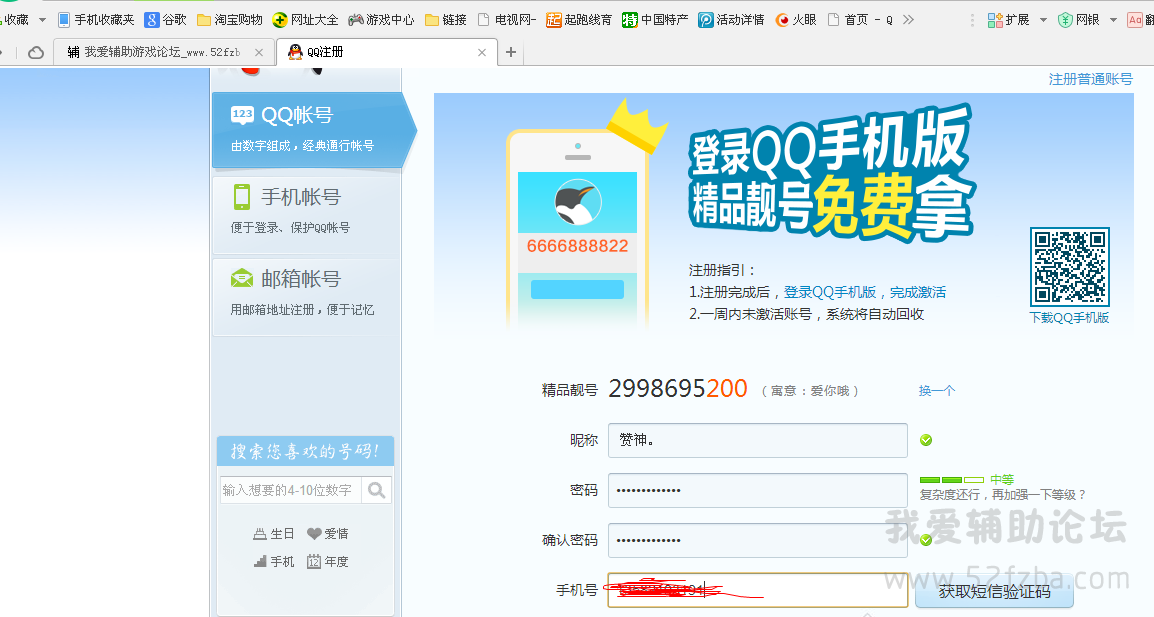
Task: Open the 网银 online banking tool
Action: (1078, 20)
